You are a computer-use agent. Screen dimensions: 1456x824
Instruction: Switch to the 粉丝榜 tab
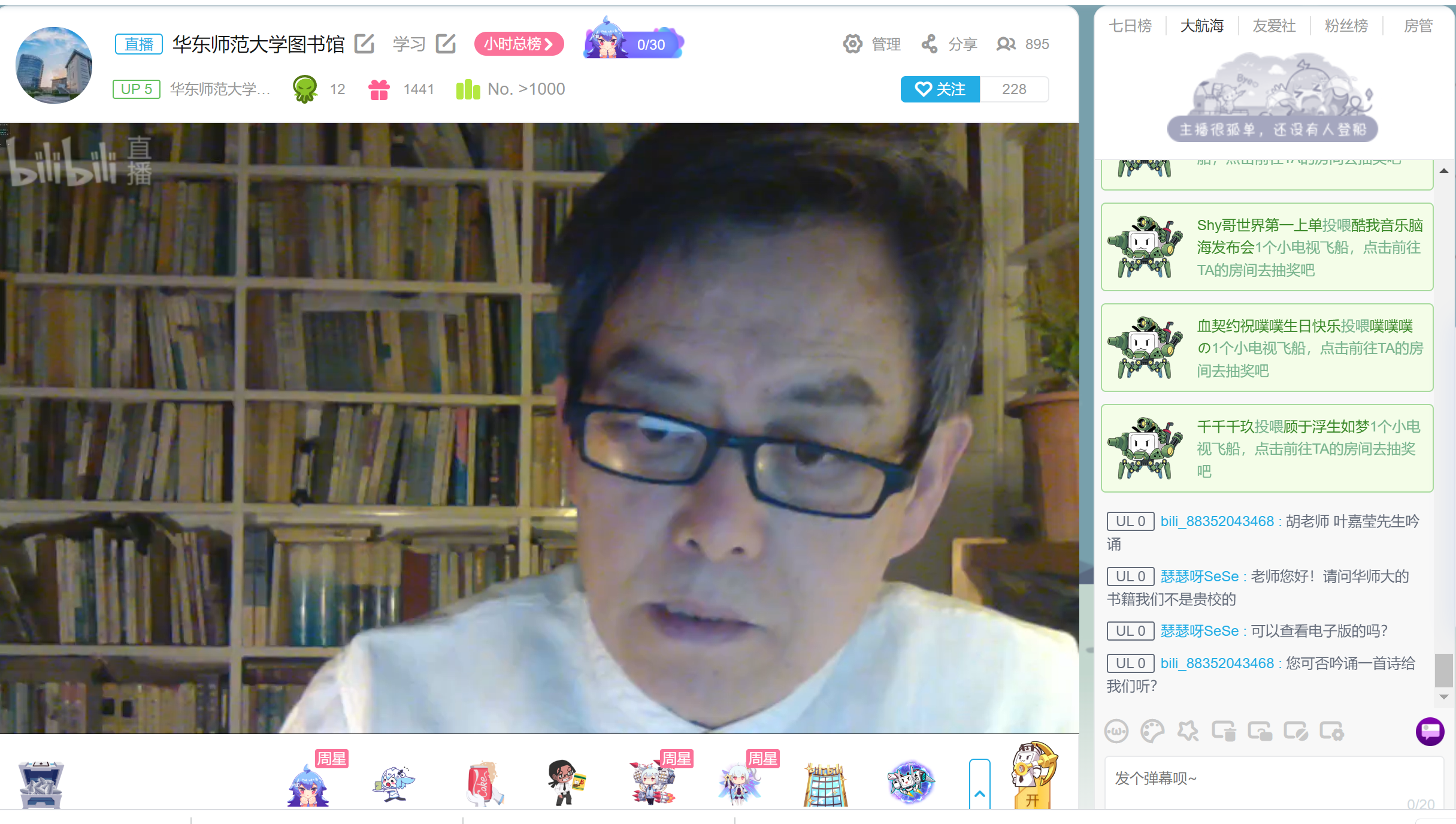pos(1346,26)
